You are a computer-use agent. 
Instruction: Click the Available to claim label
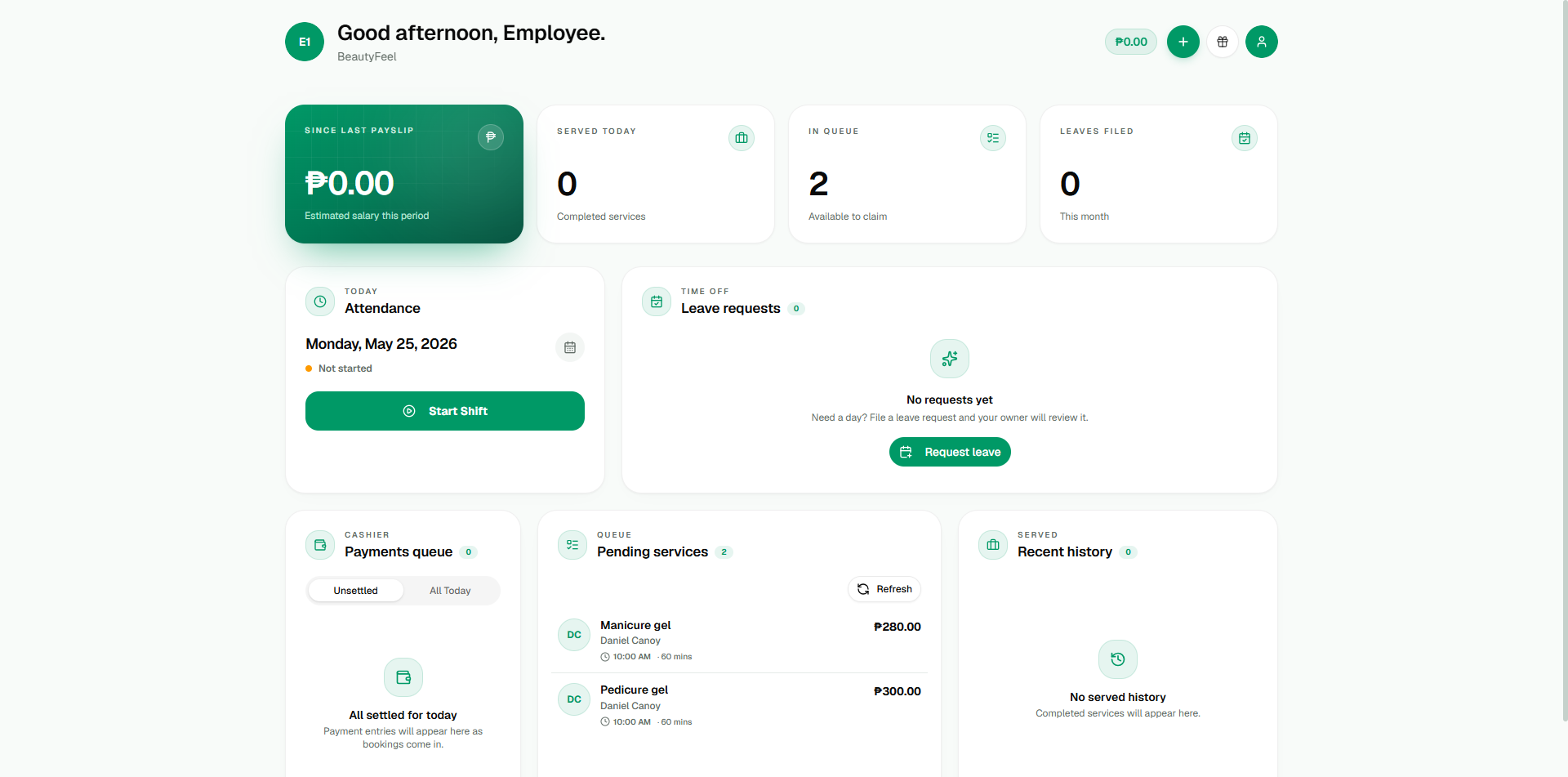tap(848, 217)
